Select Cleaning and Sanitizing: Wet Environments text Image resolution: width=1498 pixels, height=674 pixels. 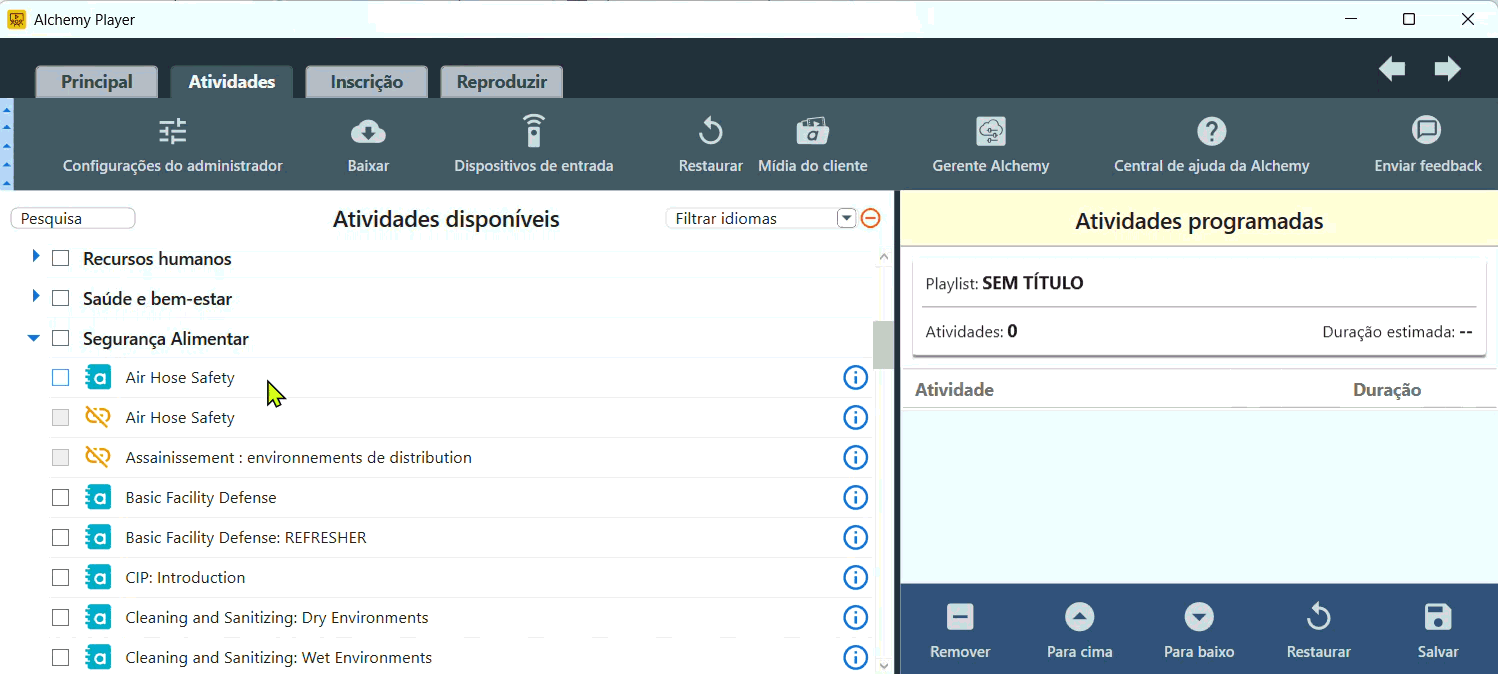pos(279,657)
